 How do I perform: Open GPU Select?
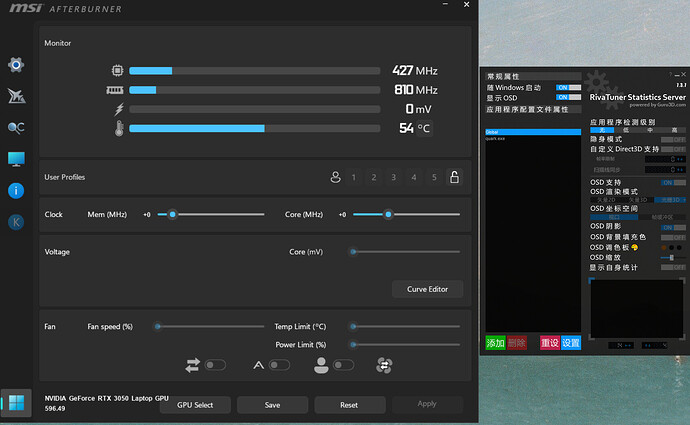(x=195, y=405)
